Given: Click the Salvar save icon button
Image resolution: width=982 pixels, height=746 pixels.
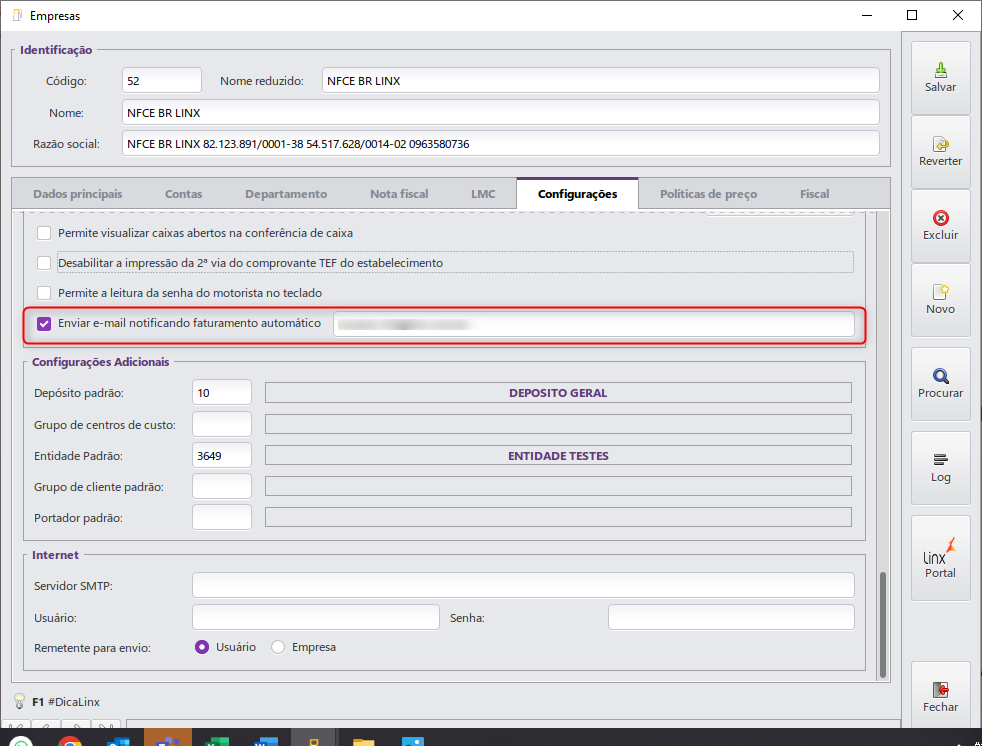Looking at the screenshot, I should click(x=940, y=78).
